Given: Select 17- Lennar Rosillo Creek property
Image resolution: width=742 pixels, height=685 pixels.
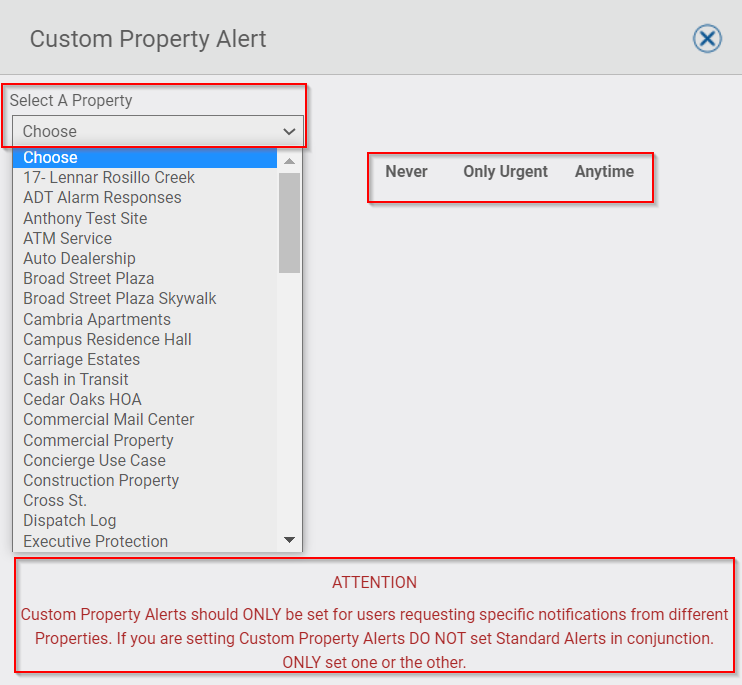Looking at the screenshot, I should coord(145,177).
